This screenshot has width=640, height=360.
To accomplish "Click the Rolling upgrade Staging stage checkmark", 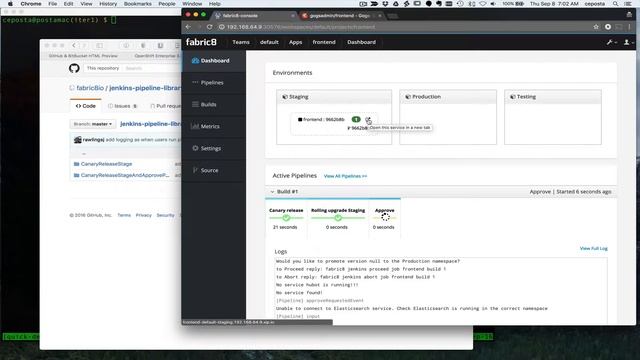I will click(338, 218).
